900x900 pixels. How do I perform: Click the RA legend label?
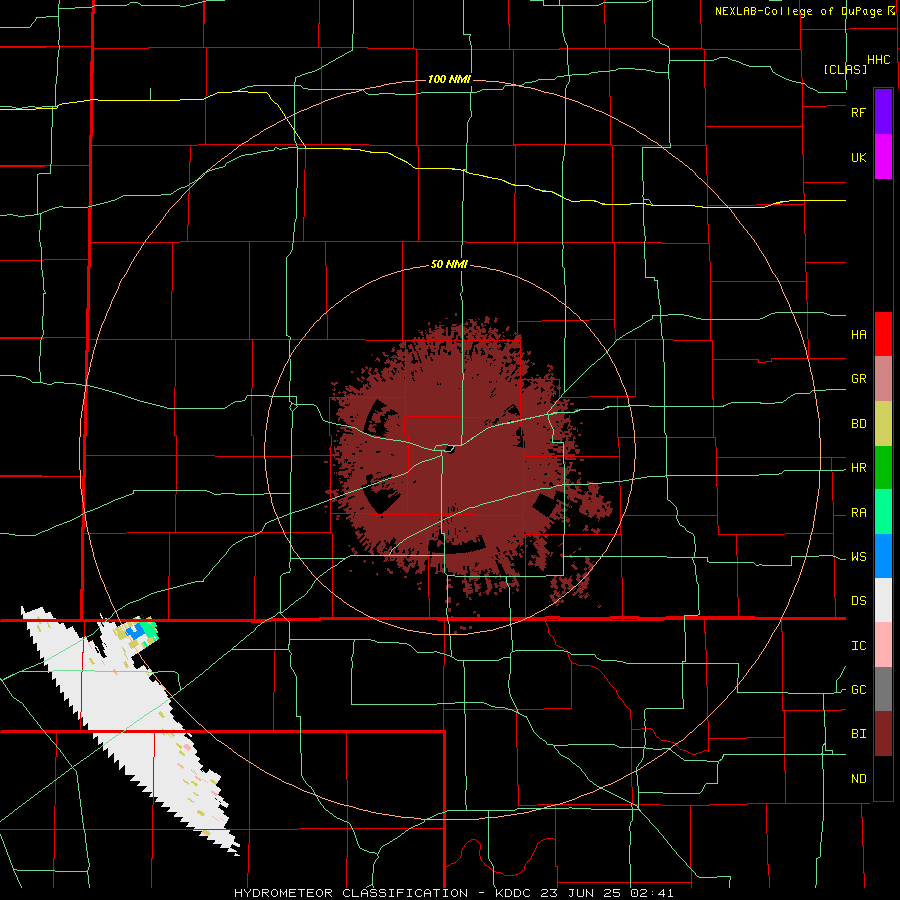(858, 513)
